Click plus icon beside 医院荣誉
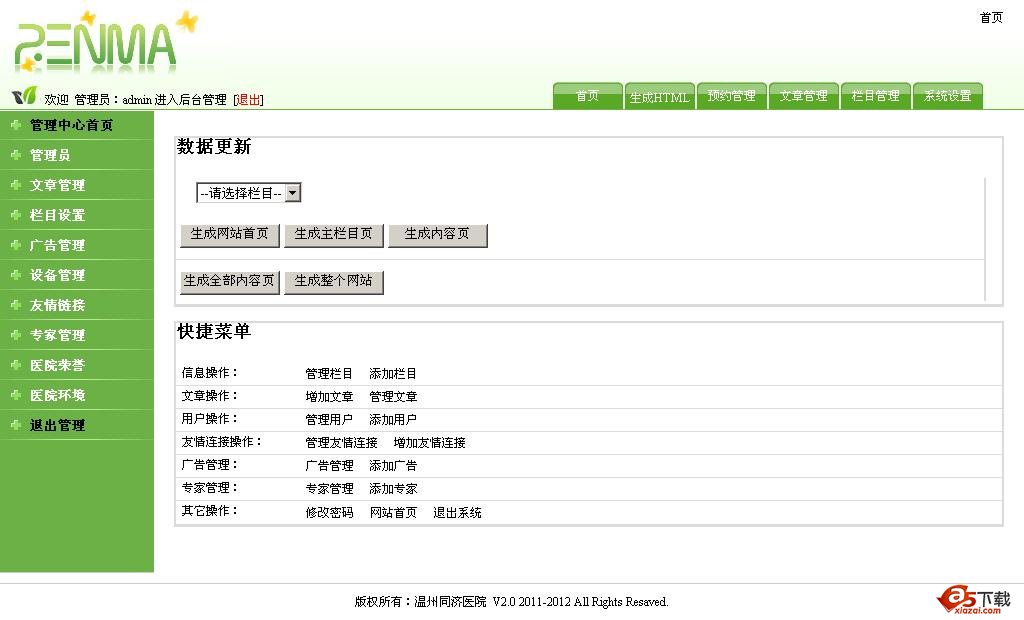This screenshot has height=620, width=1024. pyautogui.click(x=16, y=365)
